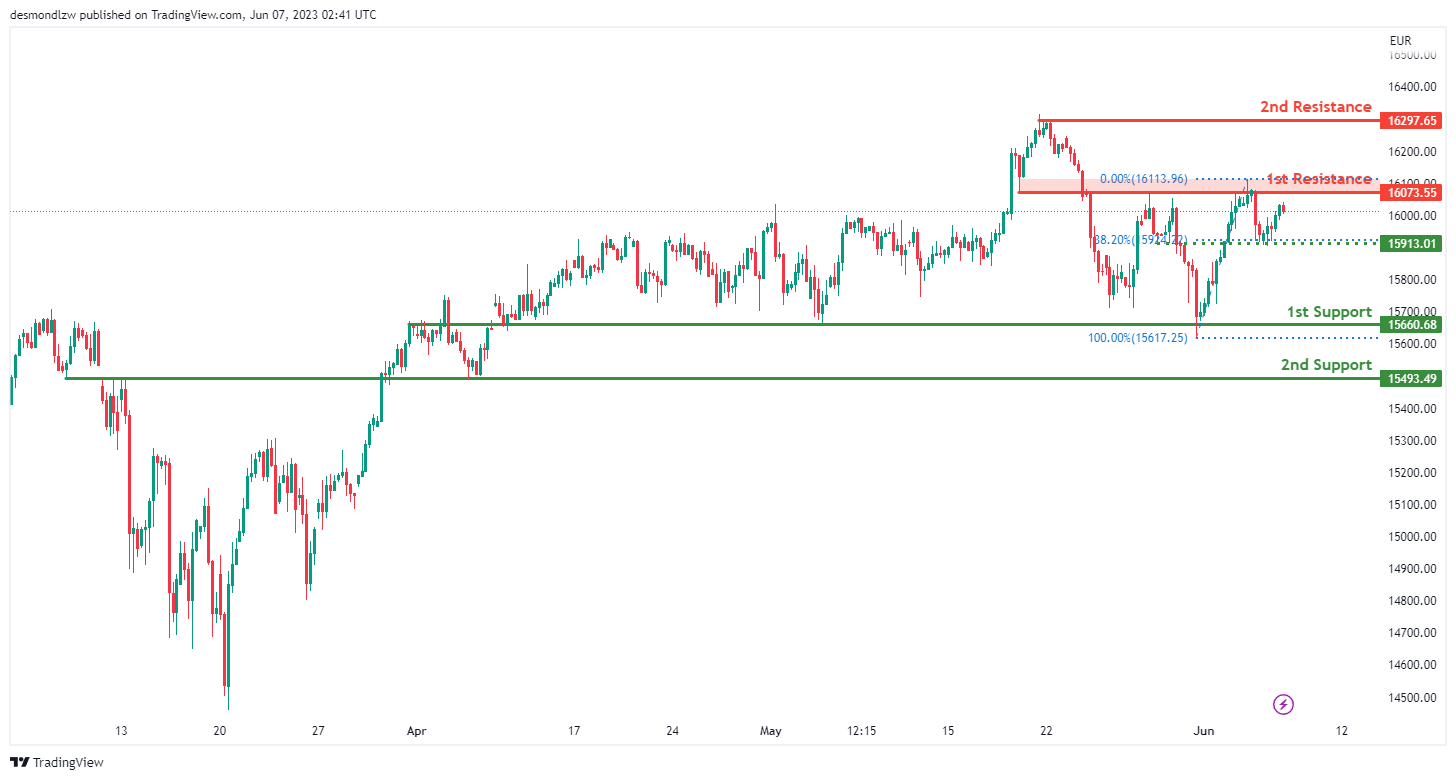Viewport: 1456px width, 780px height.
Task: Click the 2nd Resistance text label
Action: tap(1315, 107)
